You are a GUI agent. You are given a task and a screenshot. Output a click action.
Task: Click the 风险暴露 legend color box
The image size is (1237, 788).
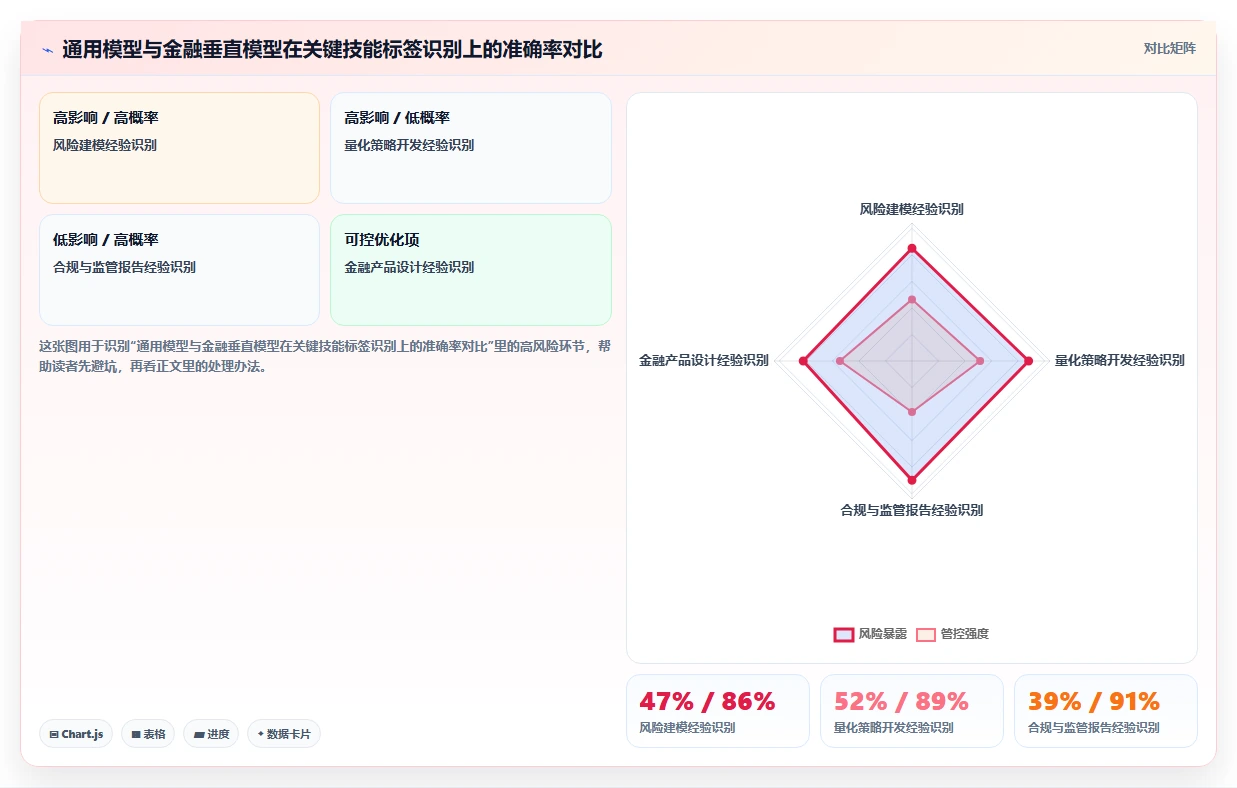pyautogui.click(x=844, y=634)
